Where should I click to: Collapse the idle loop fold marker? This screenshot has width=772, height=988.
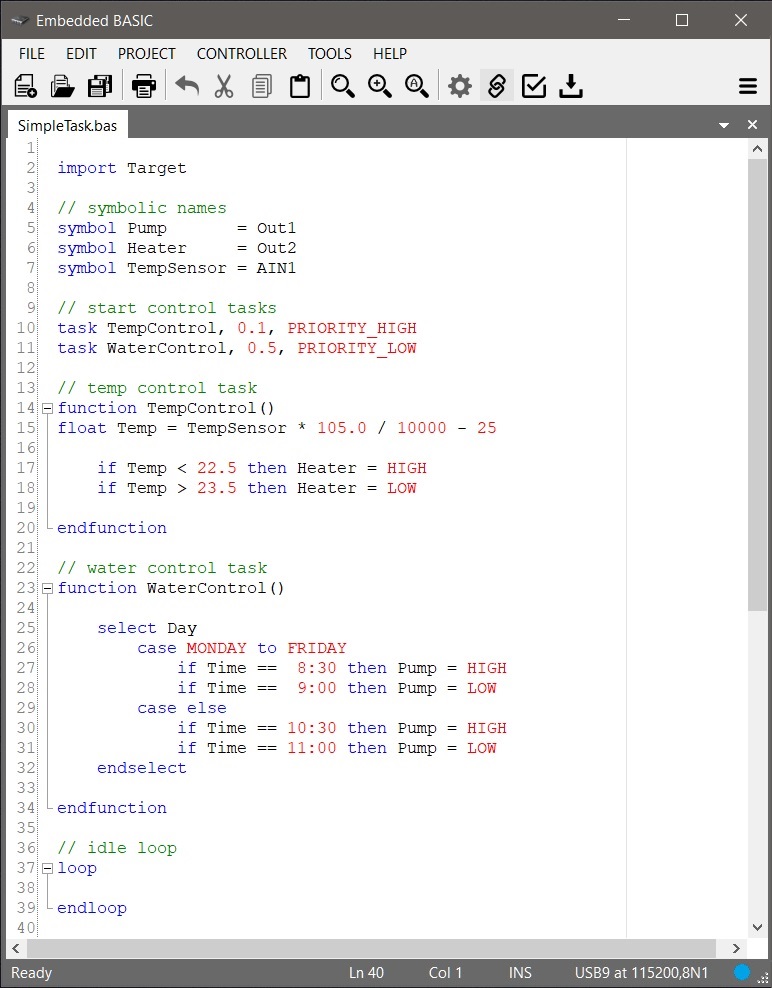(47, 868)
